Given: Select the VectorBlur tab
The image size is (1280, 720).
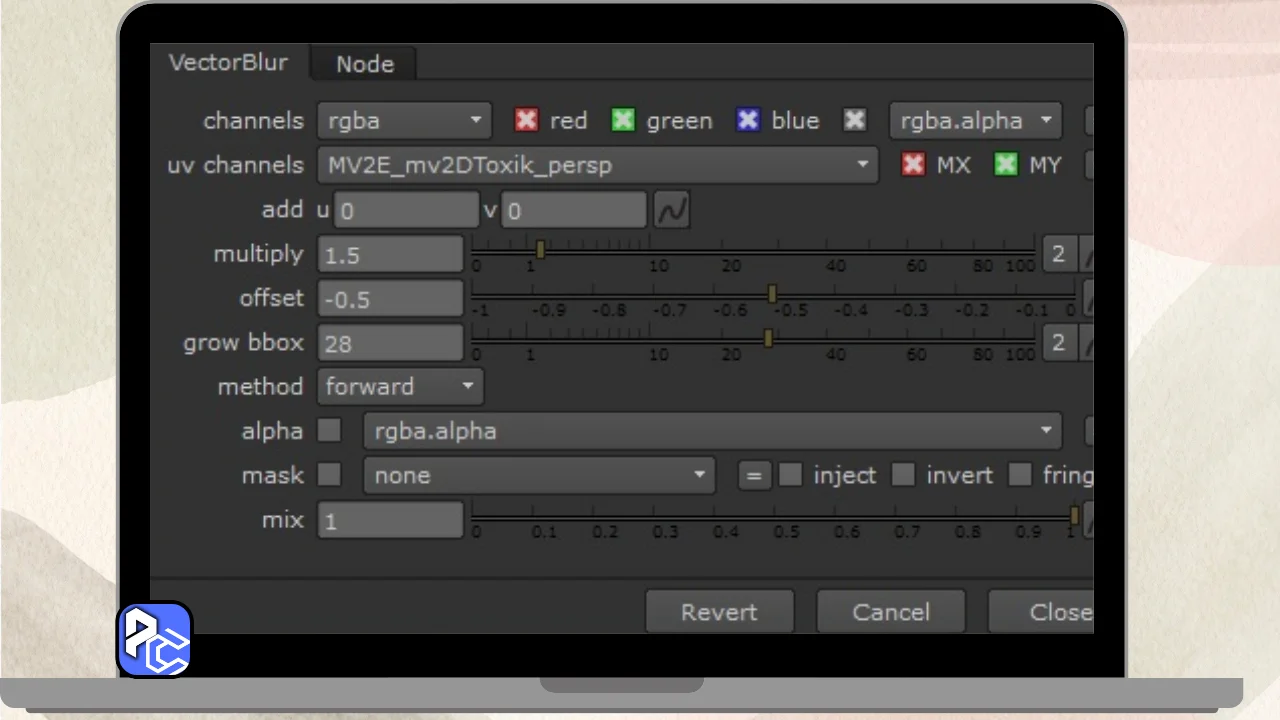Looking at the screenshot, I should [228, 62].
